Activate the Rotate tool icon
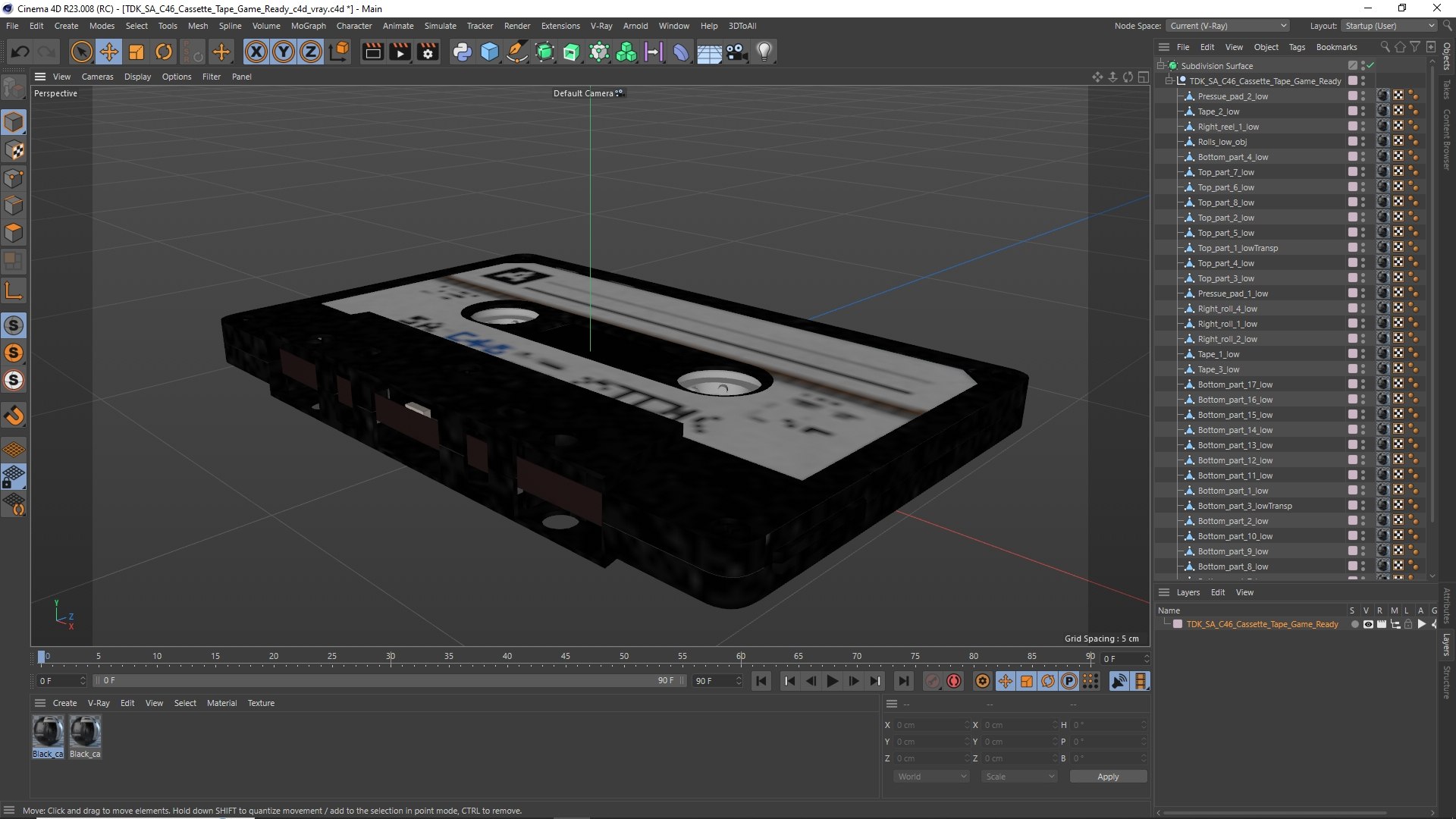1456x819 pixels. [164, 52]
